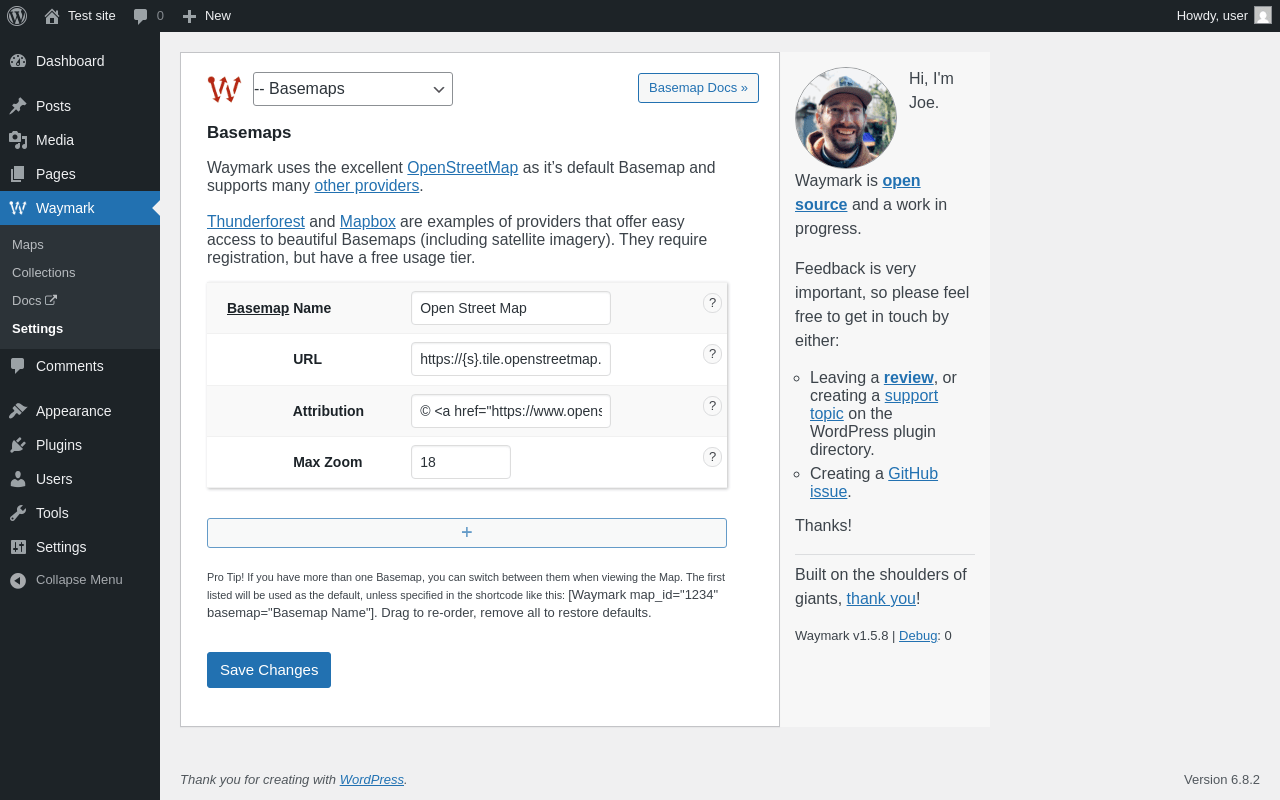Click the Save Changes button
Image resolution: width=1280 pixels, height=800 pixels.
(x=269, y=670)
